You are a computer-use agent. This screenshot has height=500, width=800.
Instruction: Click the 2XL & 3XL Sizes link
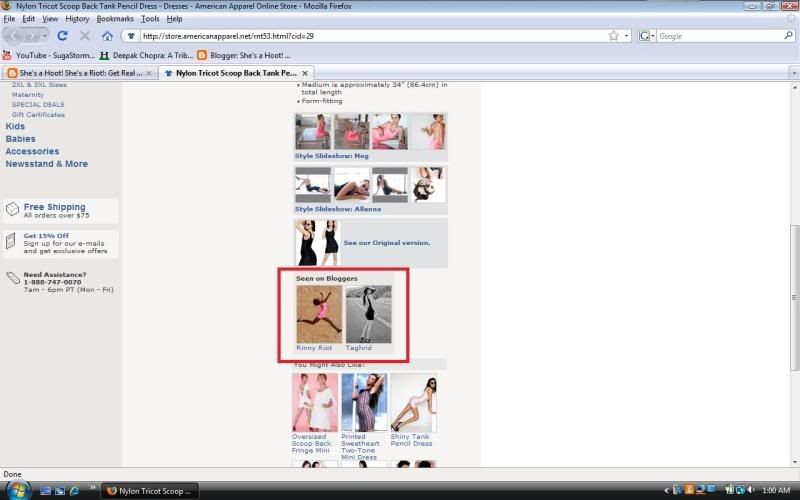(x=39, y=85)
